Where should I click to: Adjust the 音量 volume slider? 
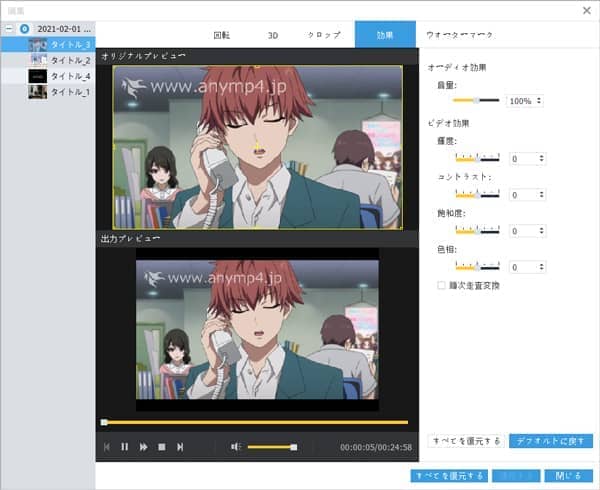pos(476,100)
